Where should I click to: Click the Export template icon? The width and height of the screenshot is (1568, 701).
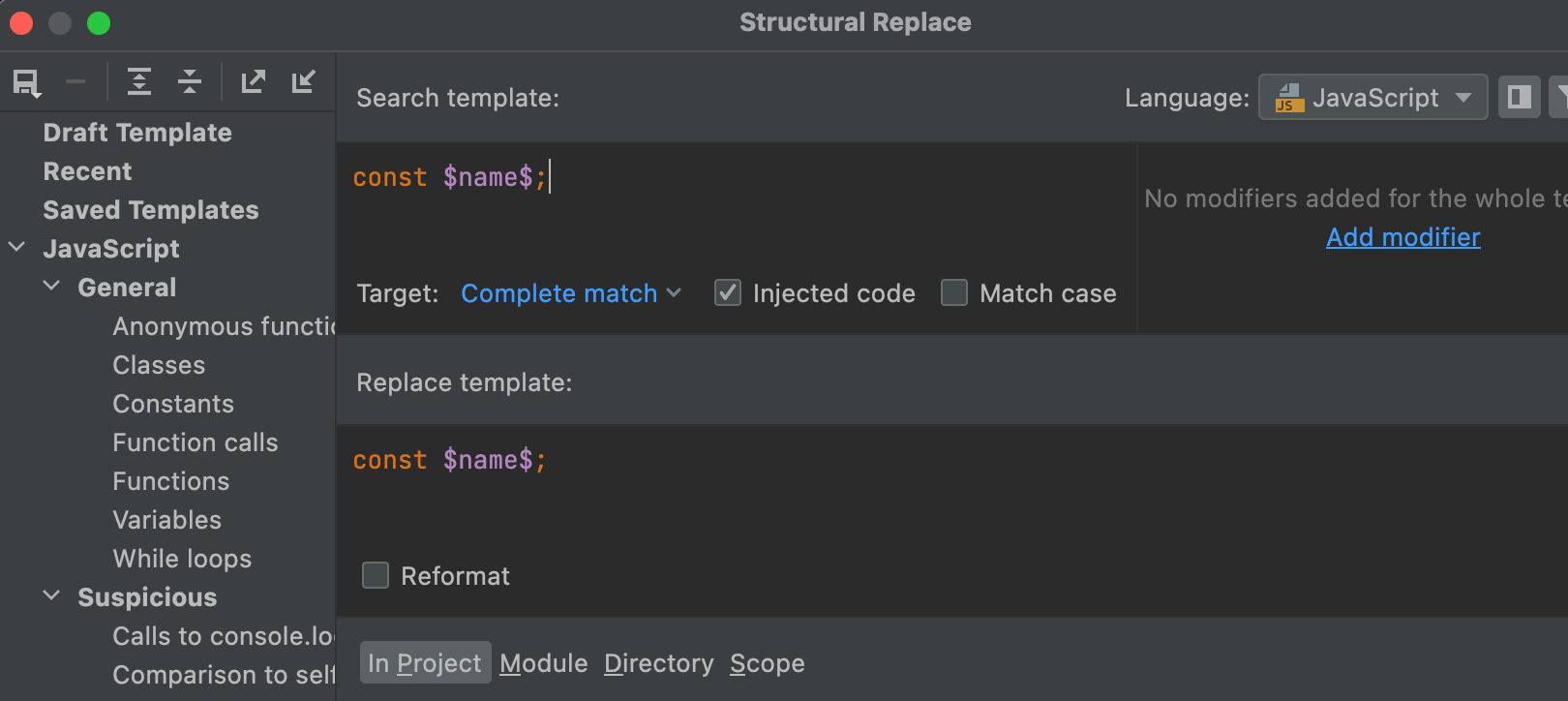(x=254, y=81)
